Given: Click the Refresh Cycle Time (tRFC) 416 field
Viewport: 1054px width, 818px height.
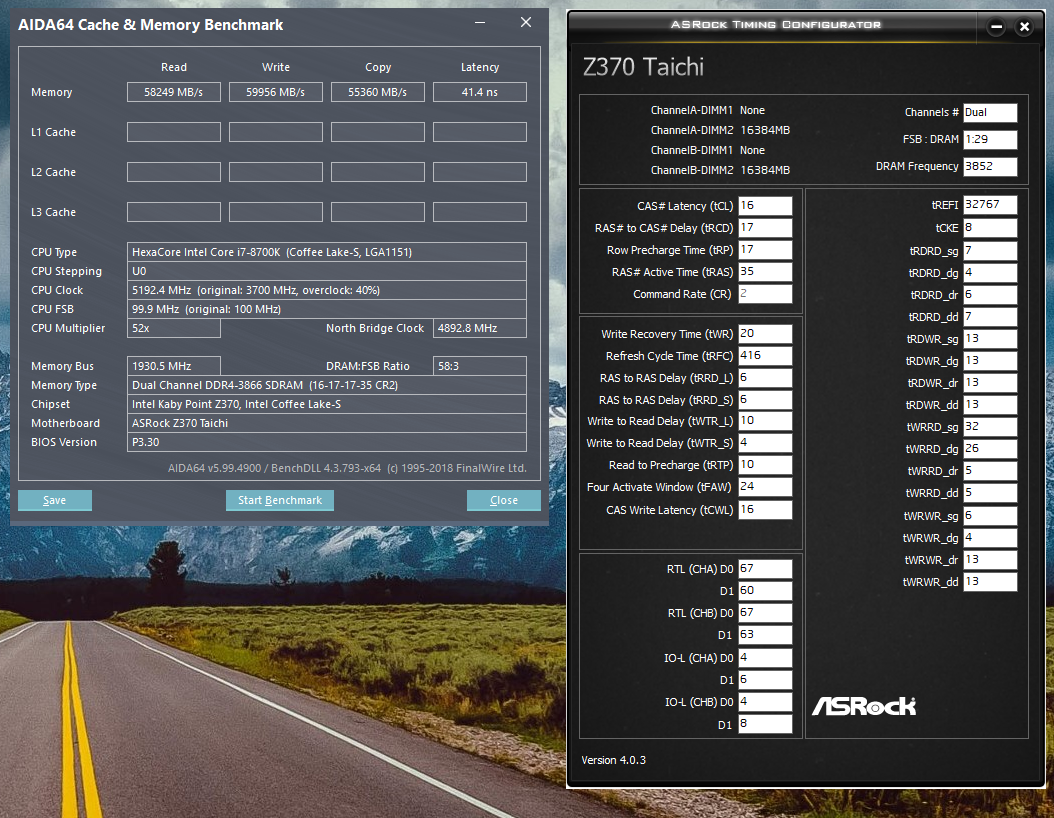Looking at the screenshot, I should [765, 356].
